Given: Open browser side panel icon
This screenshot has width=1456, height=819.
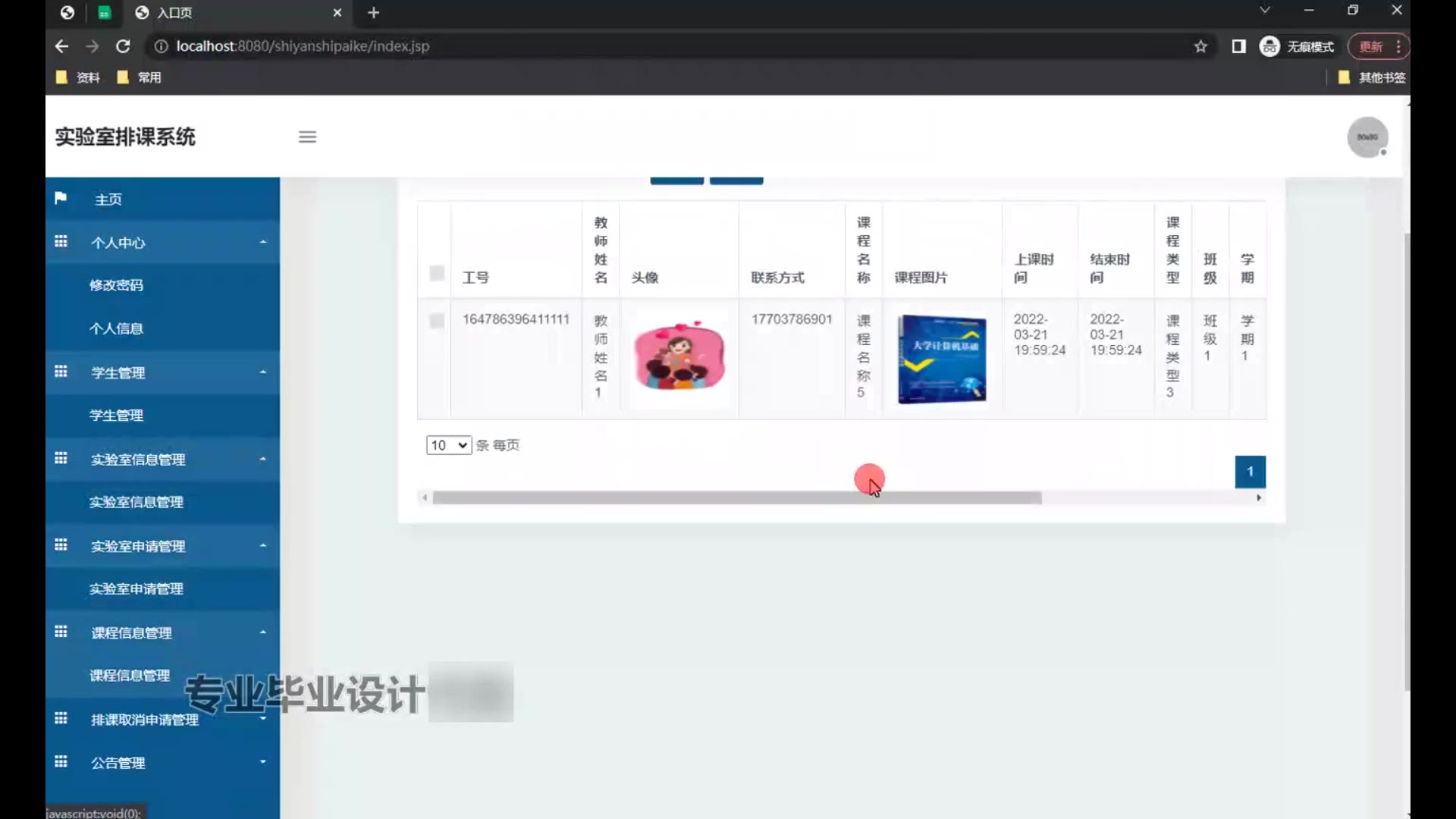Looking at the screenshot, I should [1238, 46].
